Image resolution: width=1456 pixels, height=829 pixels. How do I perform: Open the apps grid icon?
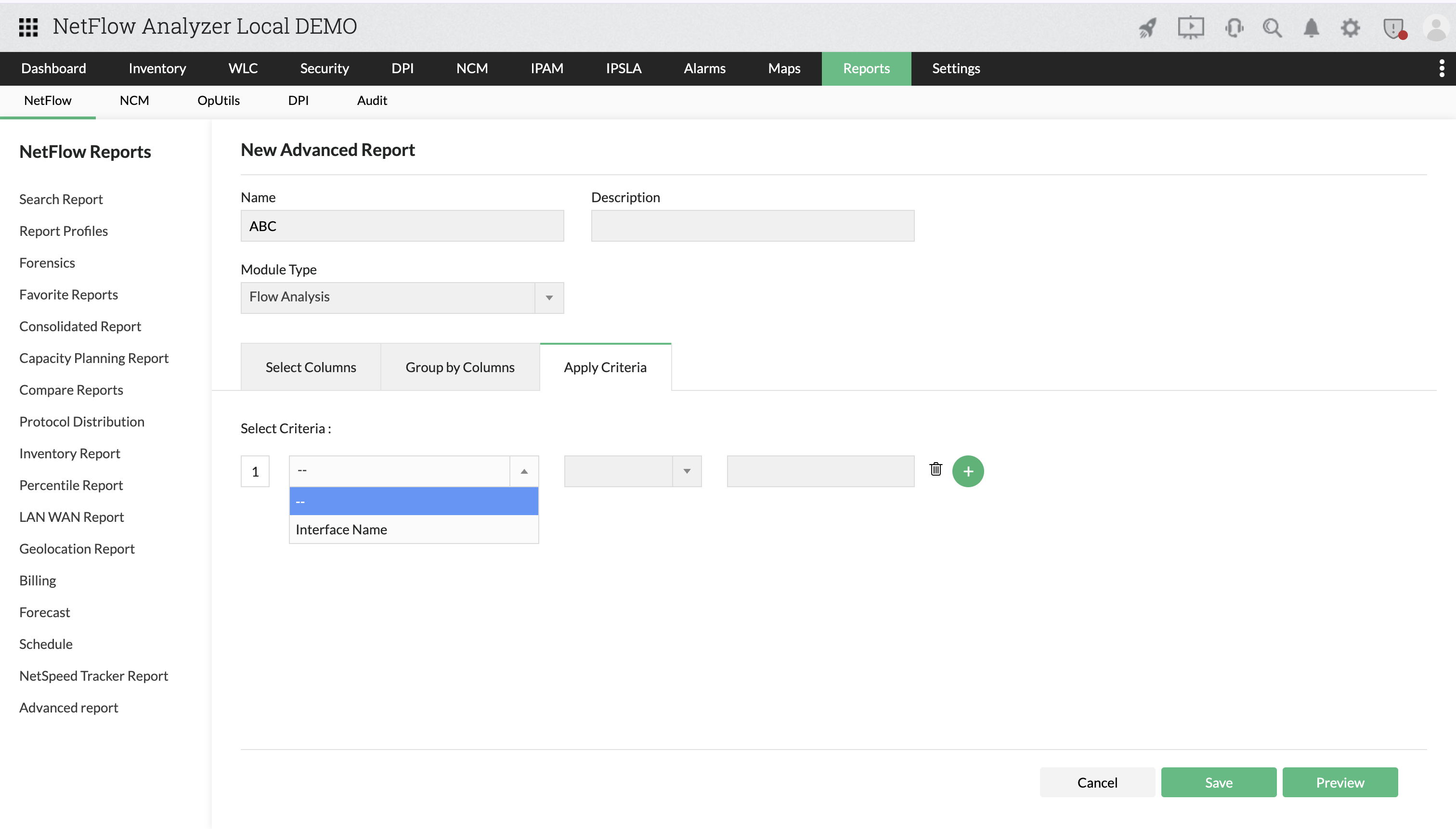click(x=28, y=27)
